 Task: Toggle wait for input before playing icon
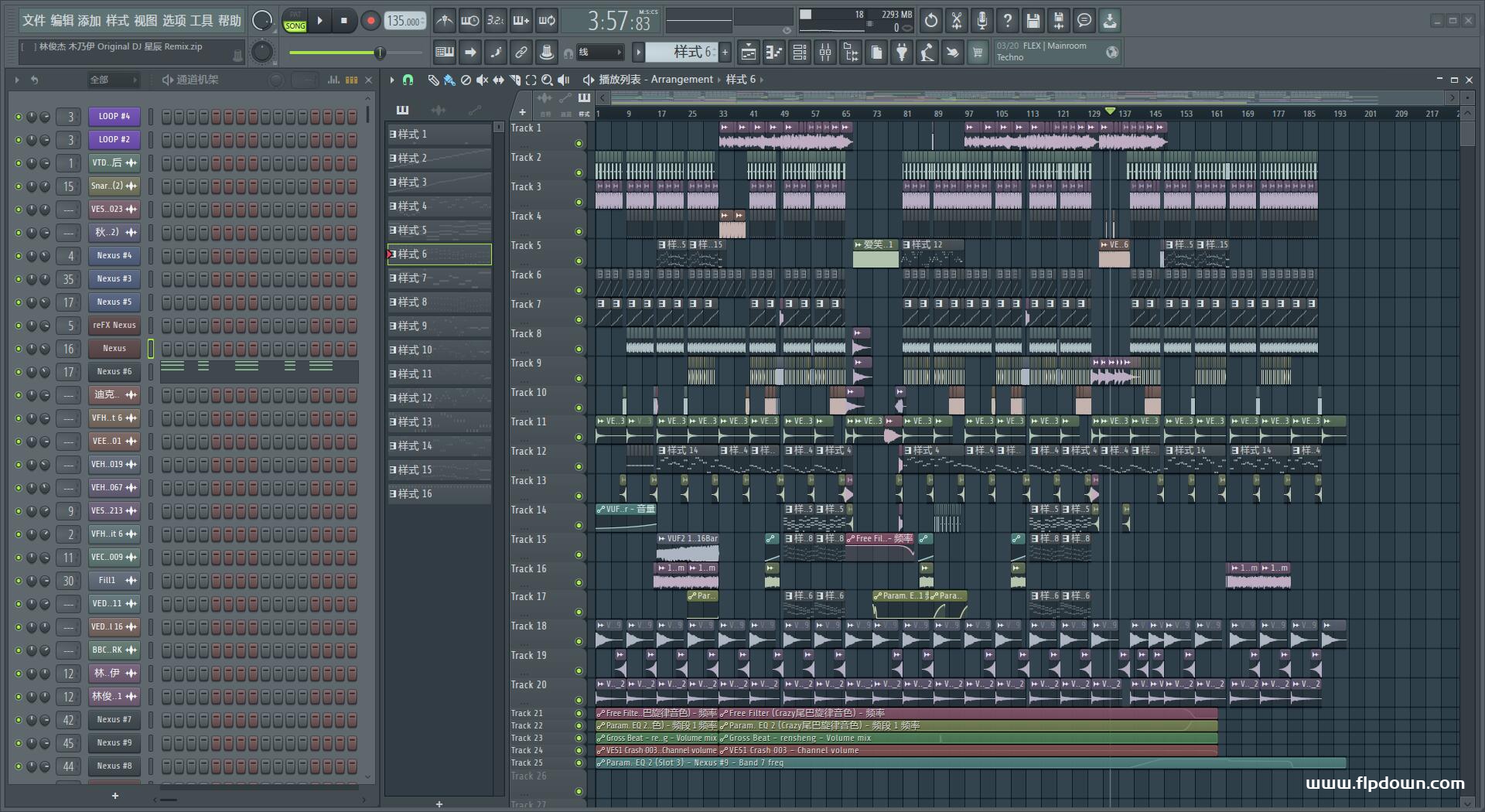point(469,21)
